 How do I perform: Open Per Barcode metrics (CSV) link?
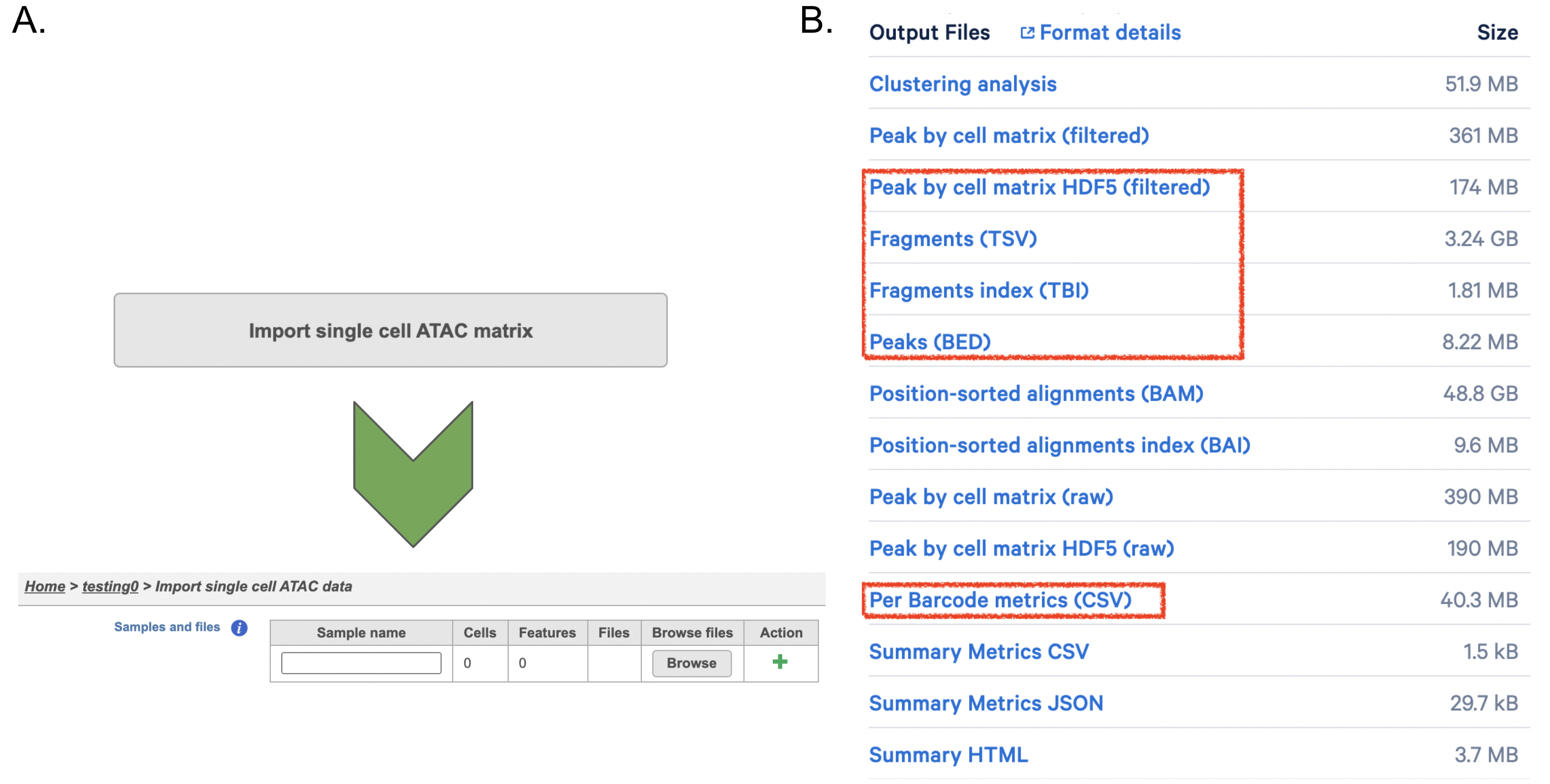(1000, 600)
